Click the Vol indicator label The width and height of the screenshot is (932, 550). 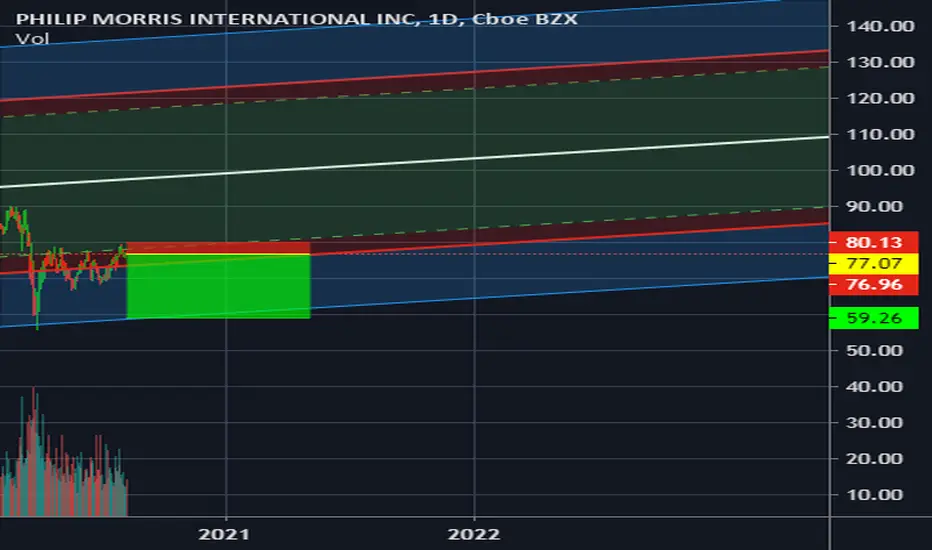pyautogui.click(x=32, y=39)
